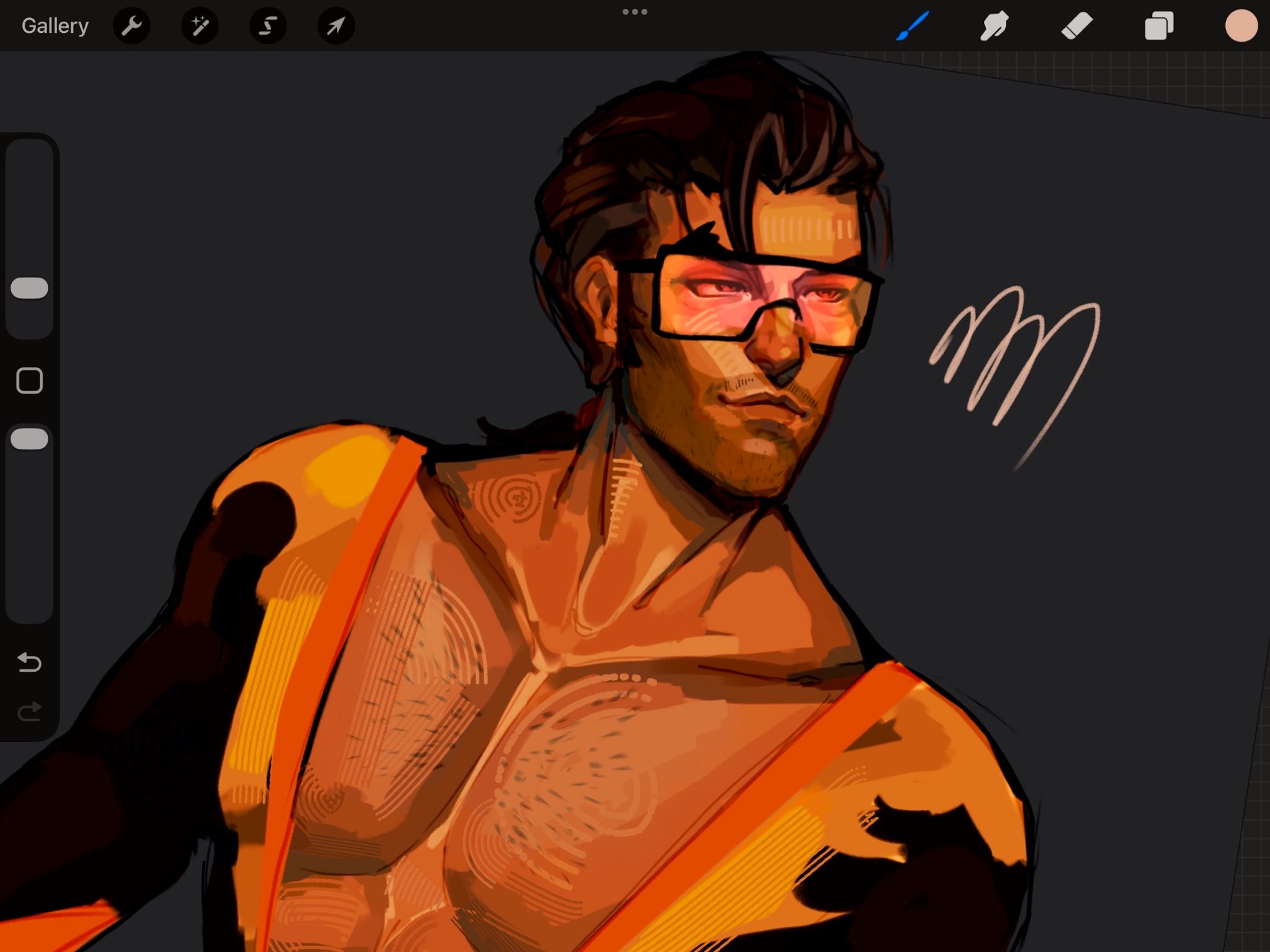Open the active color swatch picker
1270x952 pixels.
point(1241,26)
